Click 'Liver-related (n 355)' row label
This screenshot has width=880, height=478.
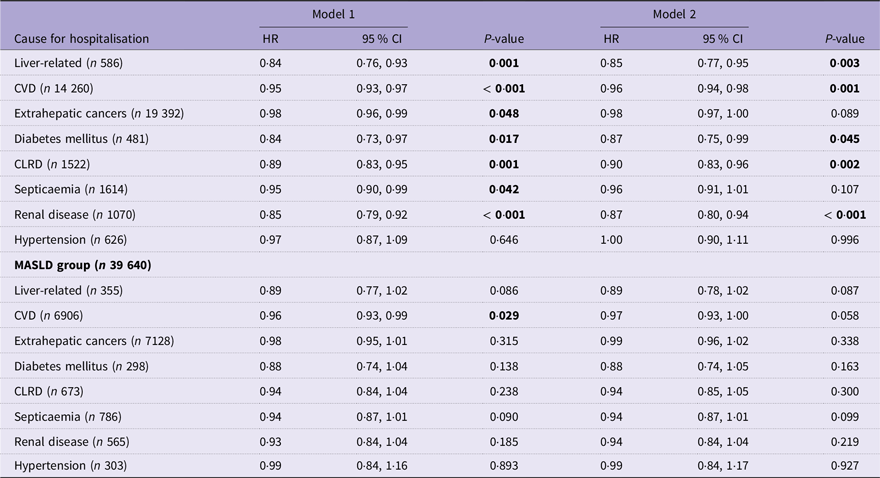(68, 290)
